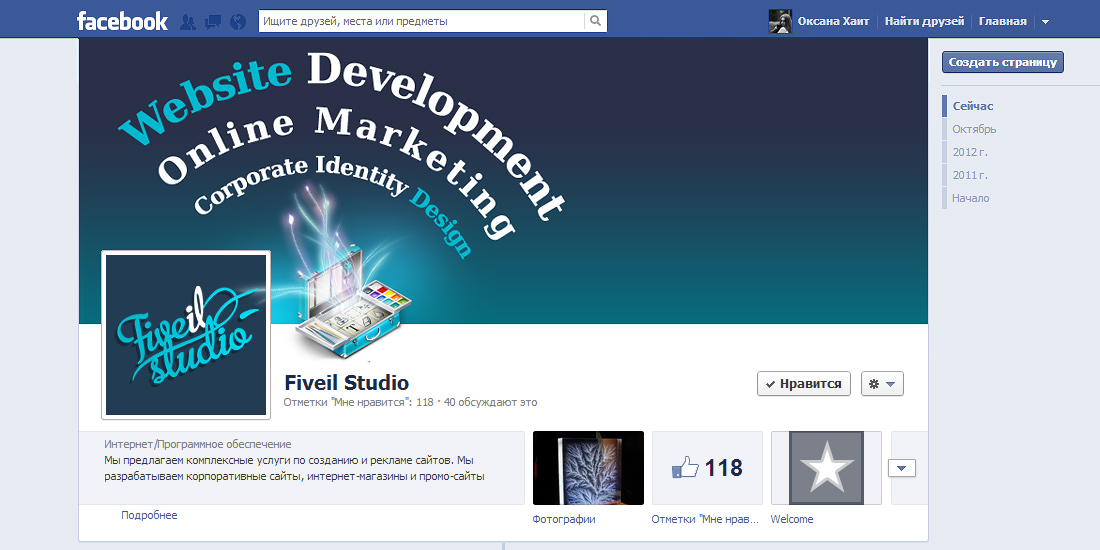Screen dimensions: 1100x550
Task: Open the Оксана Хаит profile link
Action: 833,21
